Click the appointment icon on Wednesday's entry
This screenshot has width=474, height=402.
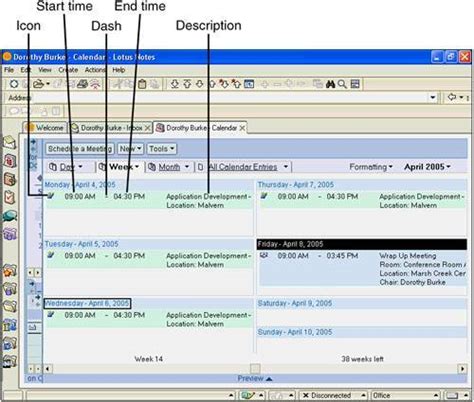tap(51, 314)
